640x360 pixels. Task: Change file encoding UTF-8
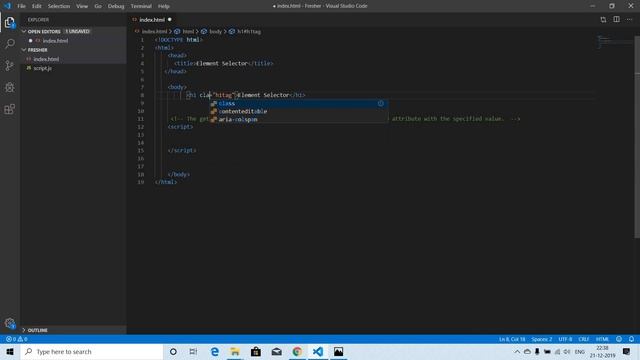565,339
